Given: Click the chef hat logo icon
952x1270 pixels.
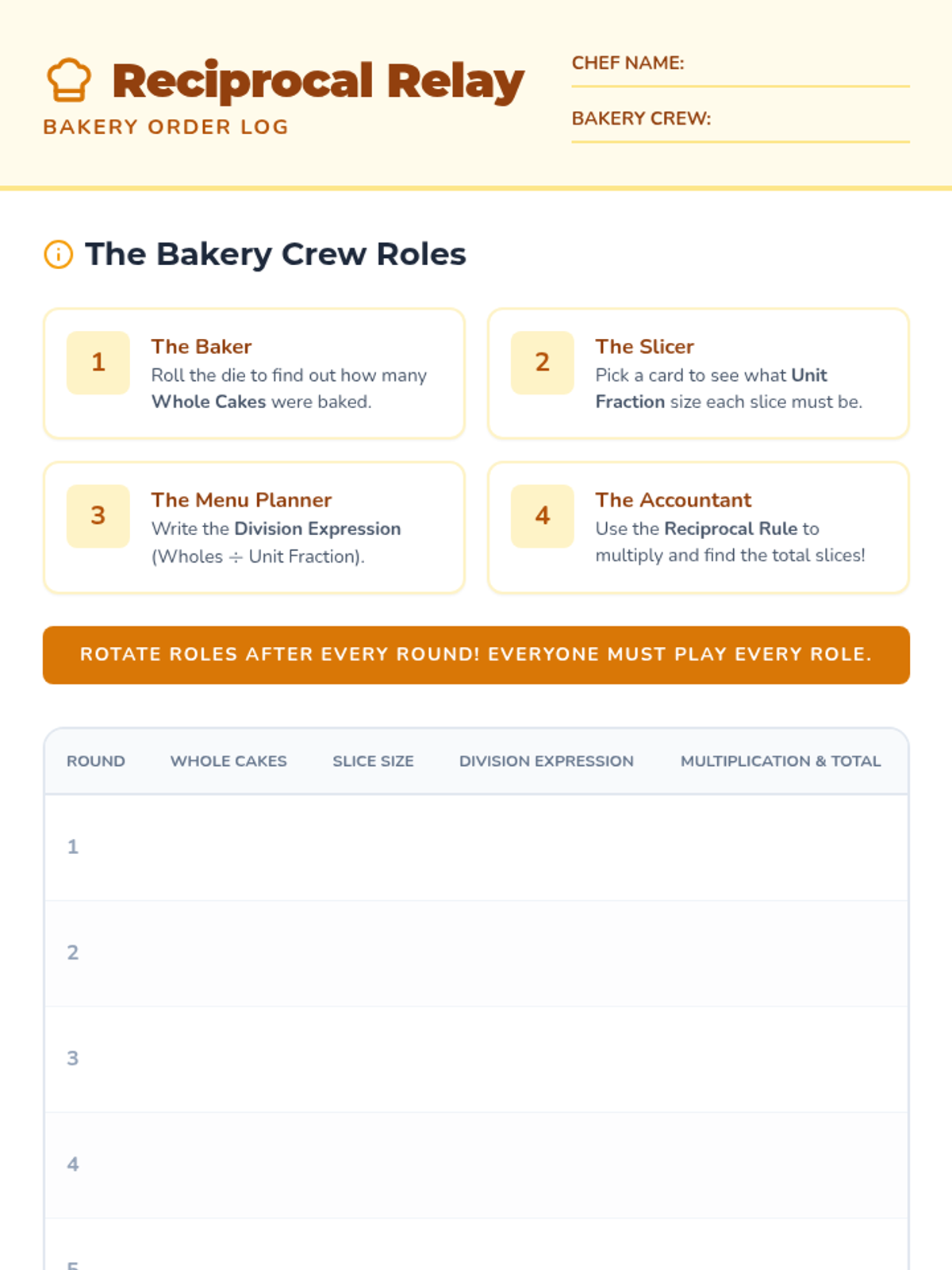Looking at the screenshot, I should (69, 80).
